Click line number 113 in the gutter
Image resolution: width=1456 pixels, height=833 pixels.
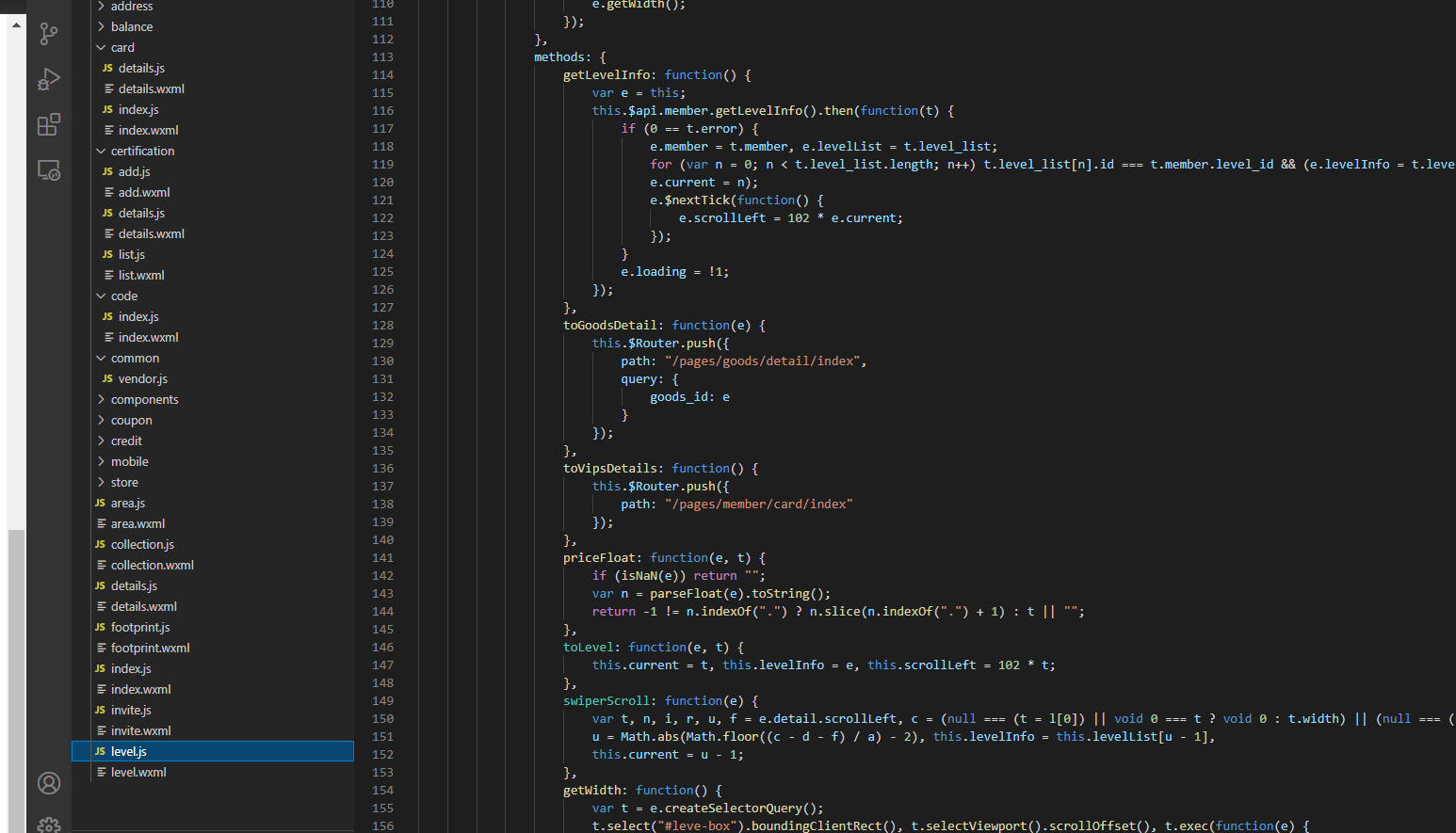[382, 57]
